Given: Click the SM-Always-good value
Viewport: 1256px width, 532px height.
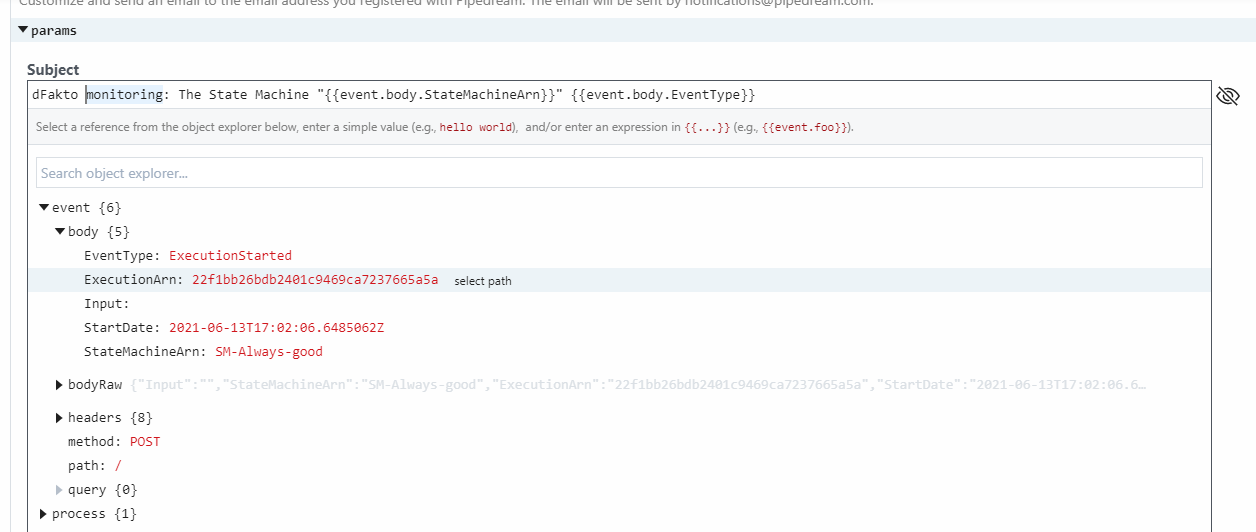Looking at the screenshot, I should 269,352.
